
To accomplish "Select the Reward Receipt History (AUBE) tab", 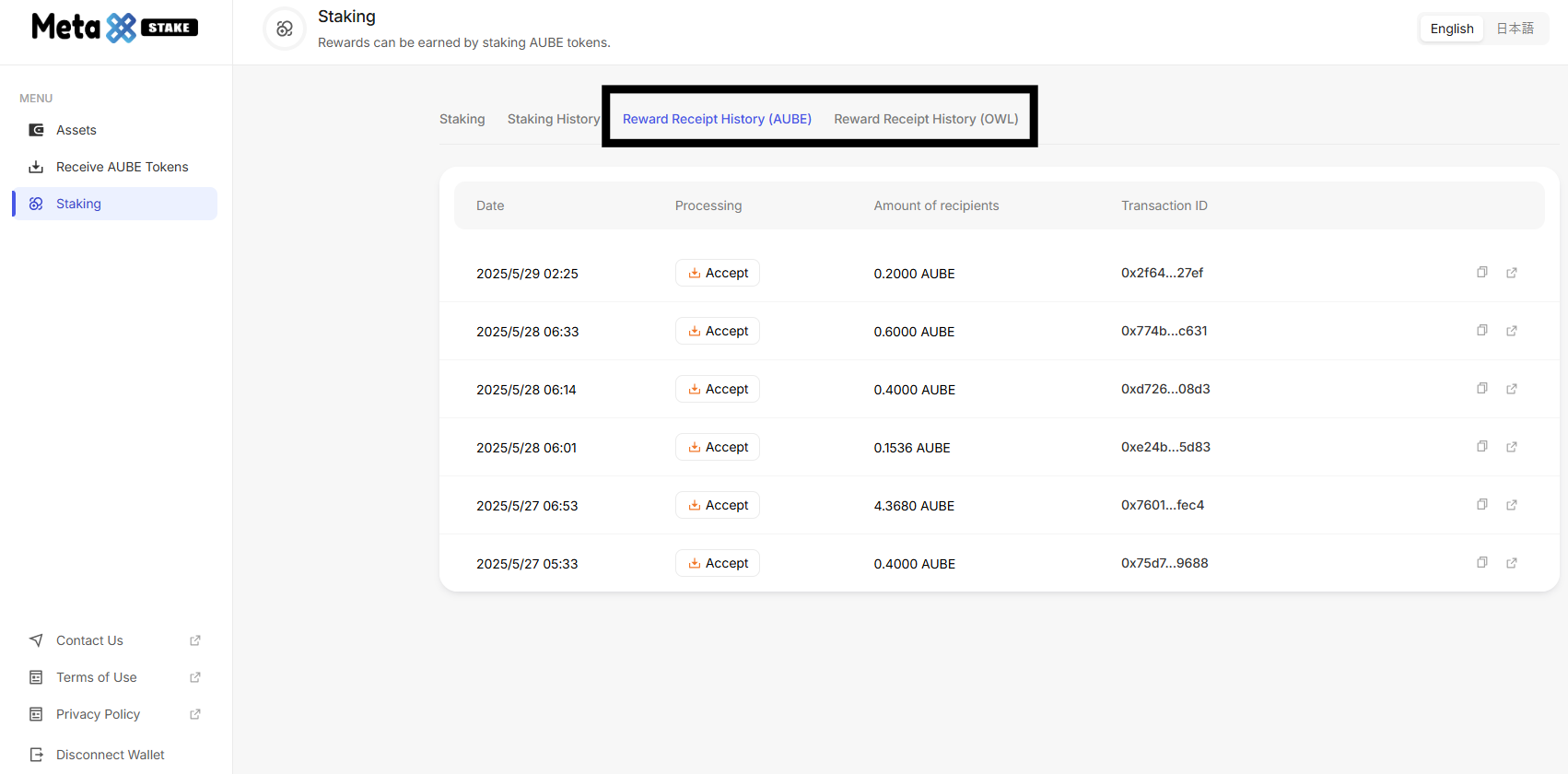I will [x=717, y=119].
